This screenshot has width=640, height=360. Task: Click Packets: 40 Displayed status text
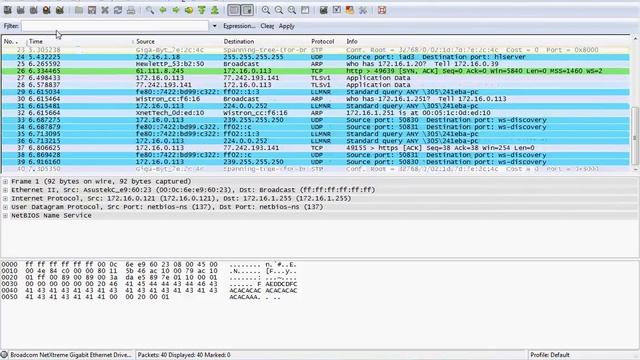[184, 355]
